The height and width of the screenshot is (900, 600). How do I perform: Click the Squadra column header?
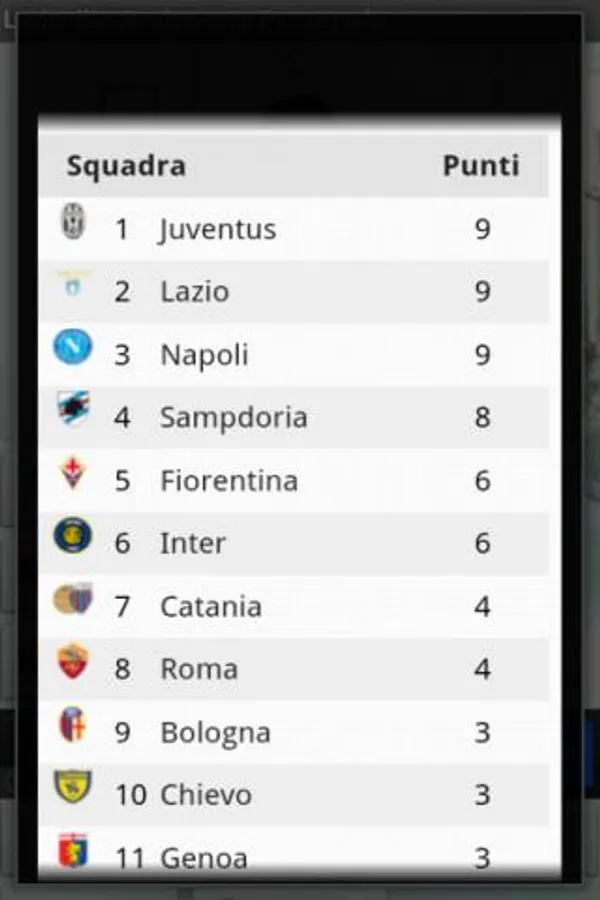click(126, 165)
